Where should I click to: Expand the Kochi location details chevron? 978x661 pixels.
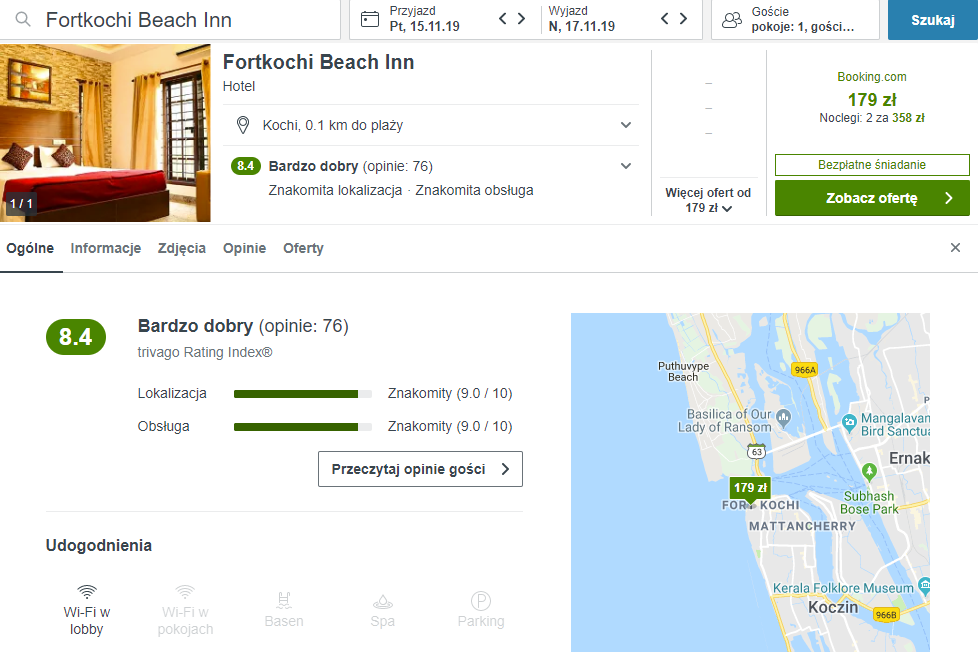pyautogui.click(x=626, y=125)
